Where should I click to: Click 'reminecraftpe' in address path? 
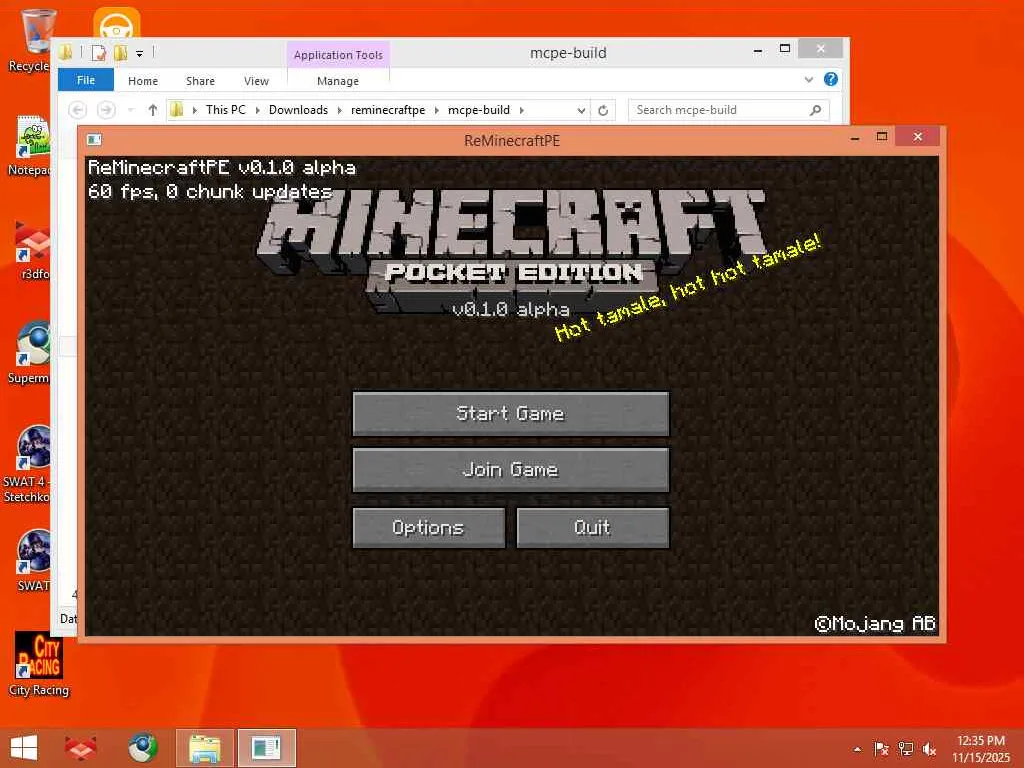coord(388,110)
